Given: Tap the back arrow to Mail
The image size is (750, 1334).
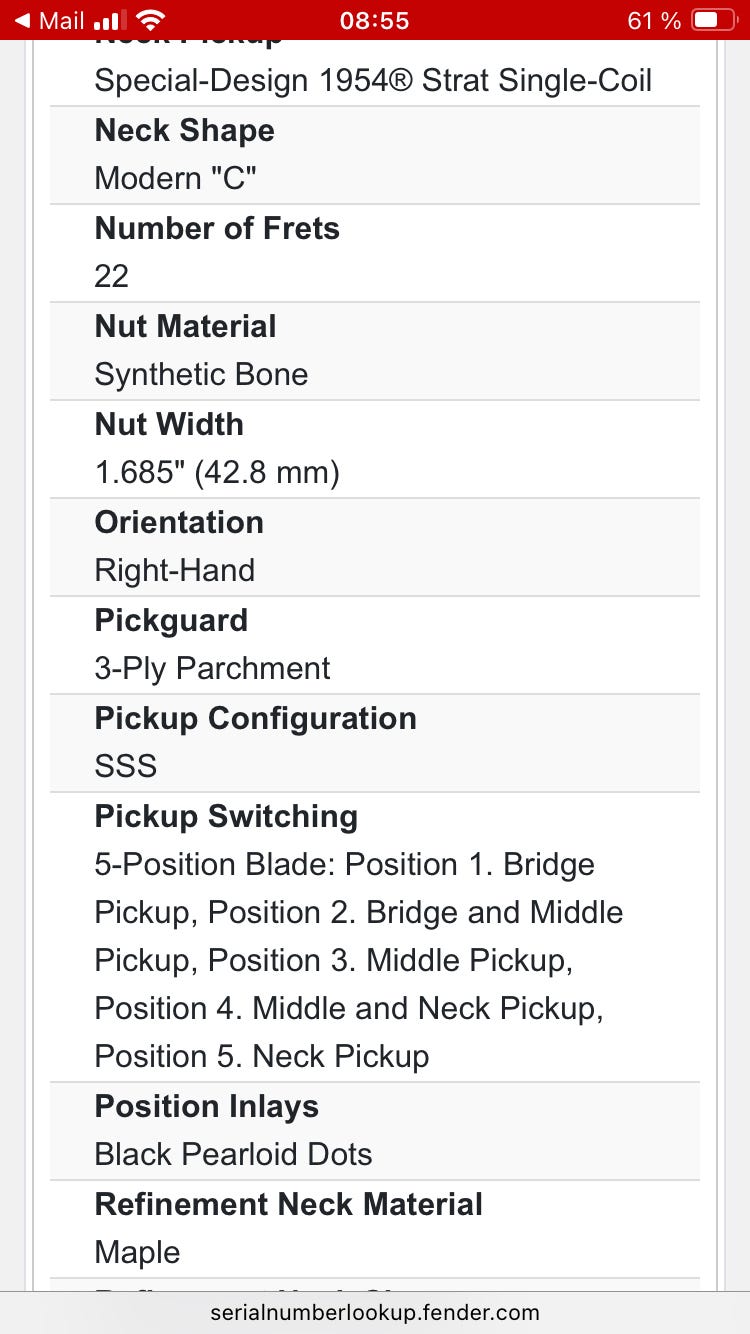Looking at the screenshot, I should coord(22,20).
